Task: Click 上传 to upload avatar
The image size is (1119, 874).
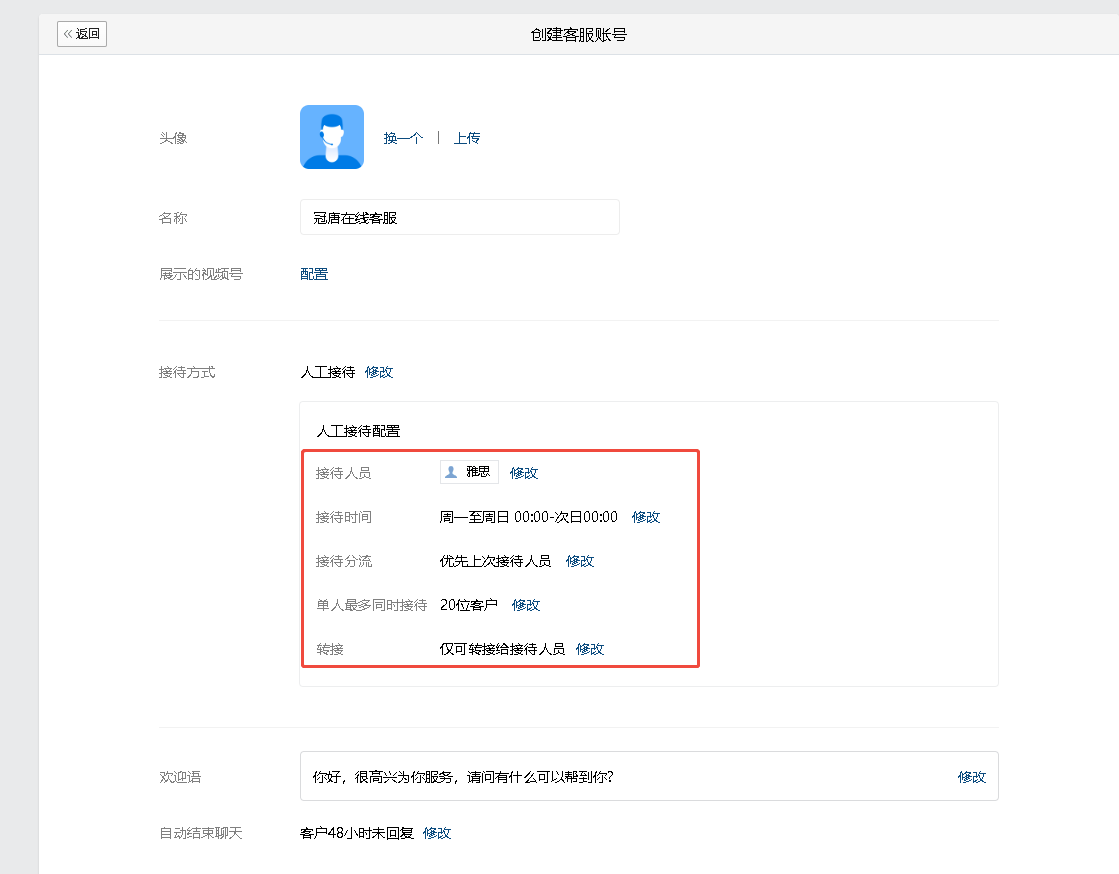Action: point(467,138)
